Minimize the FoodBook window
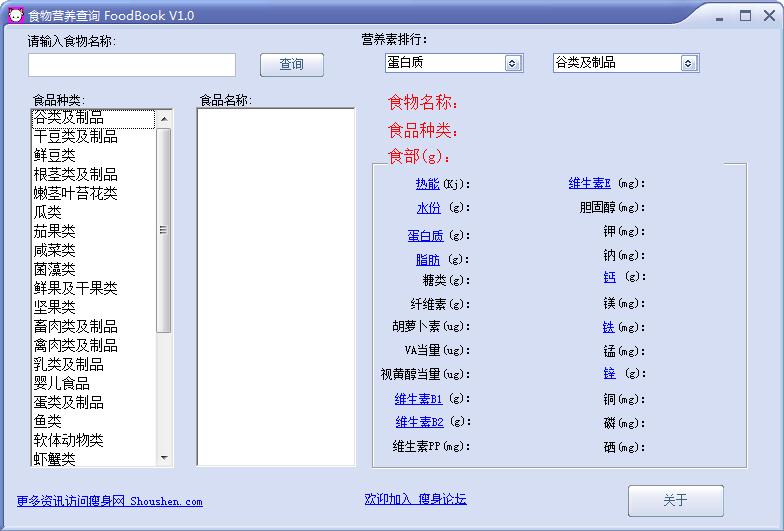Image resolution: width=784 pixels, height=531 pixels. point(720,17)
